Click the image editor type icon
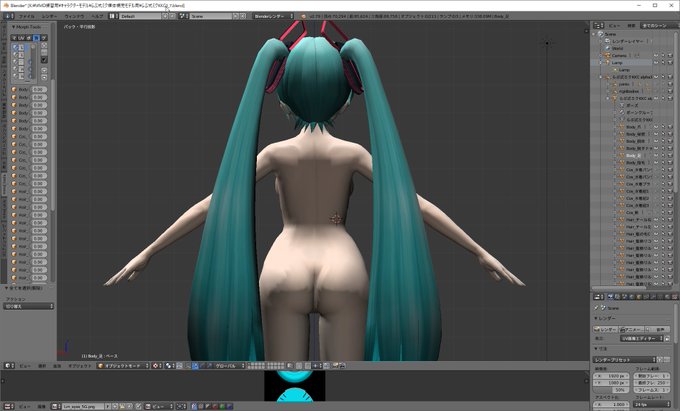The height and width of the screenshot is (411, 680). [x=9, y=406]
